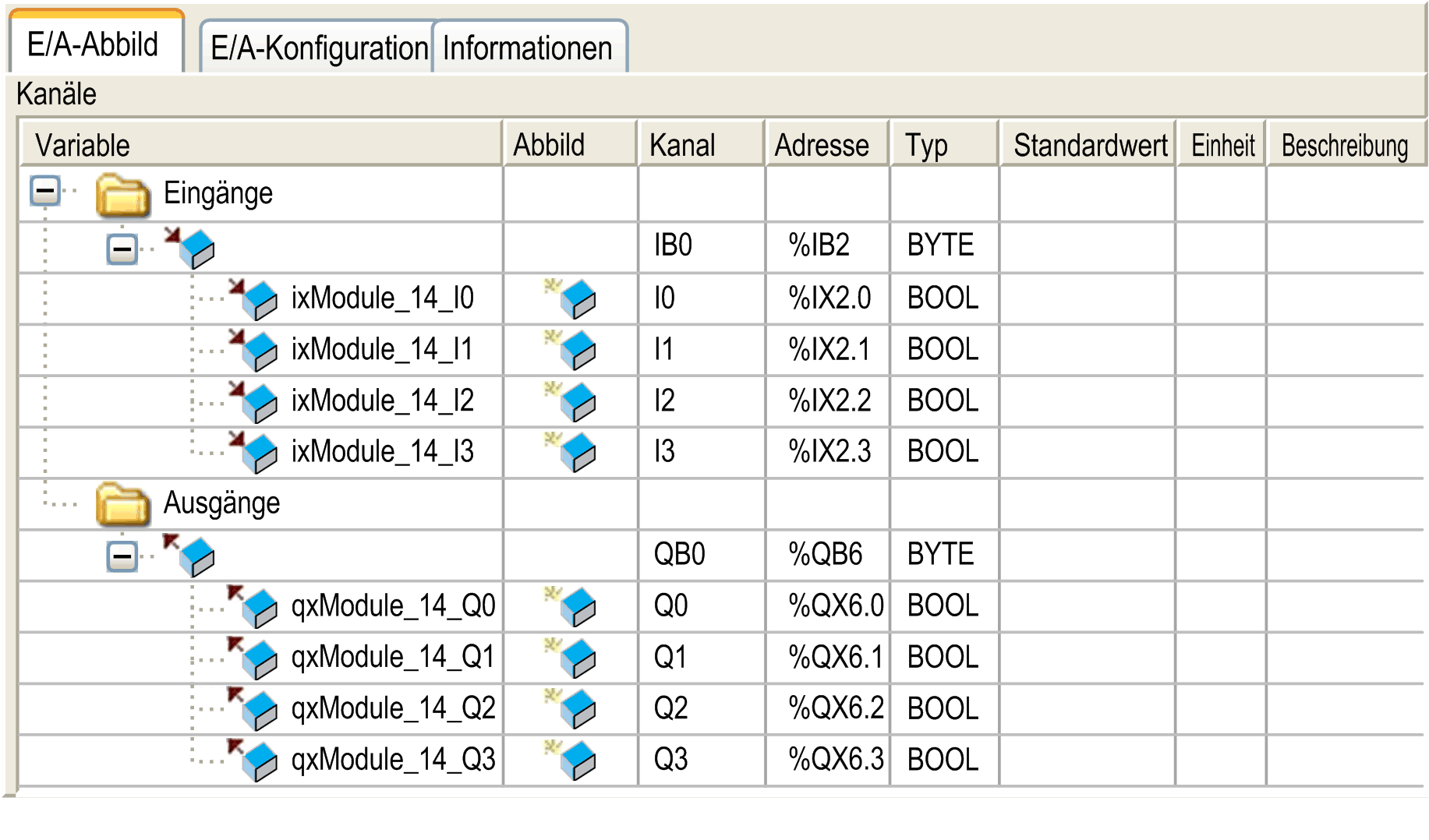Click the Ausgänge folder icon
Image resolution: width=1429 pixels, height=840 pixels.
122,505
